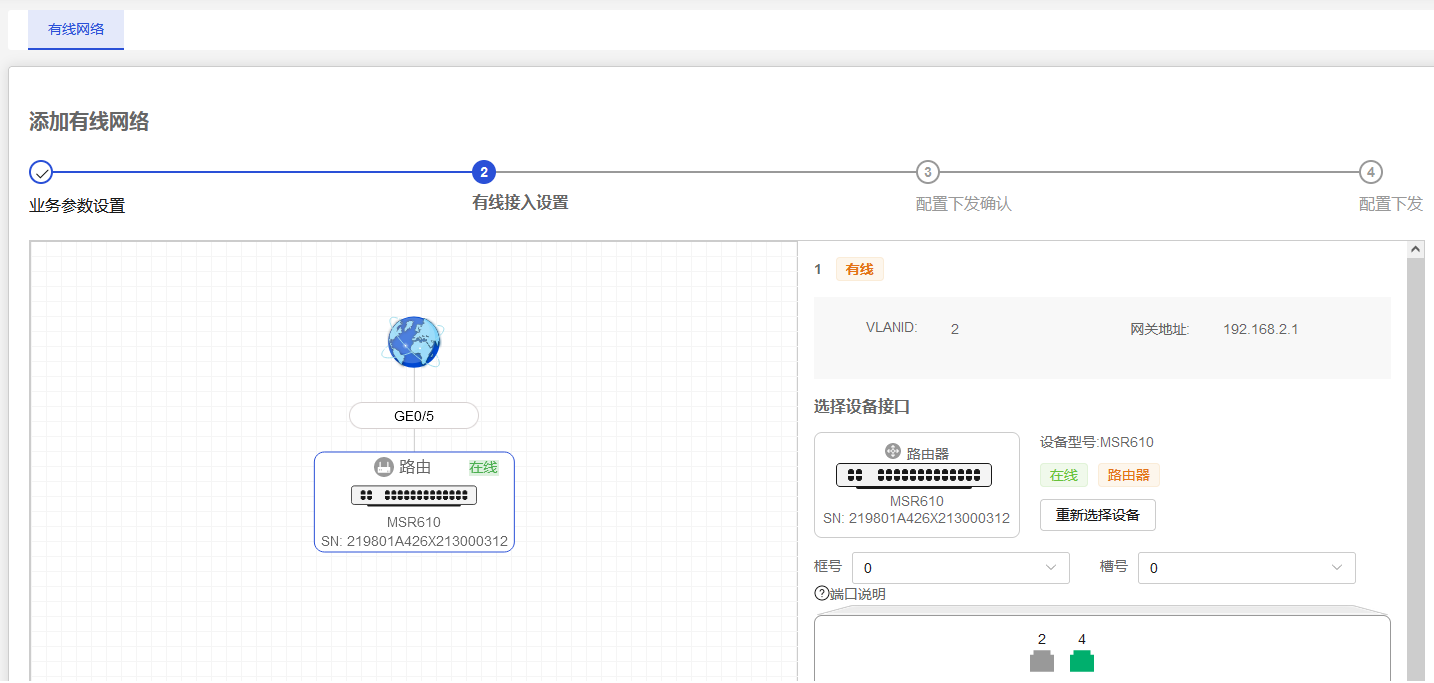Click the 端口说明 help question icon
This screenshot has width=1434, height=683.
click(x=822, y=594)
